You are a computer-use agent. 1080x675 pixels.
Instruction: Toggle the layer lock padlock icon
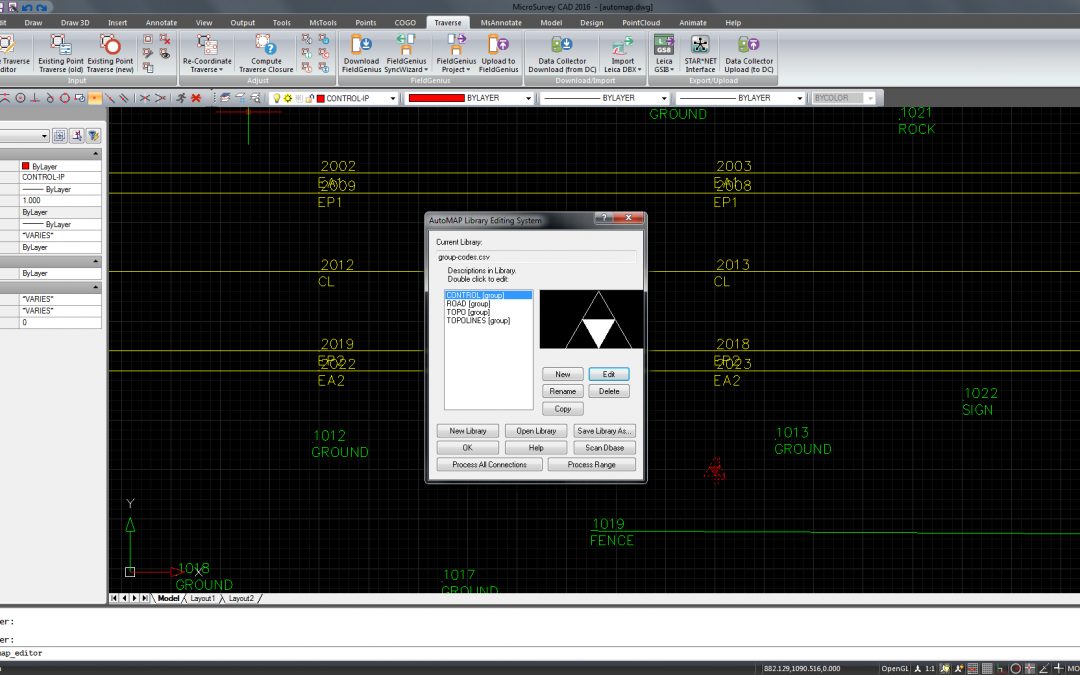[308, 98]
